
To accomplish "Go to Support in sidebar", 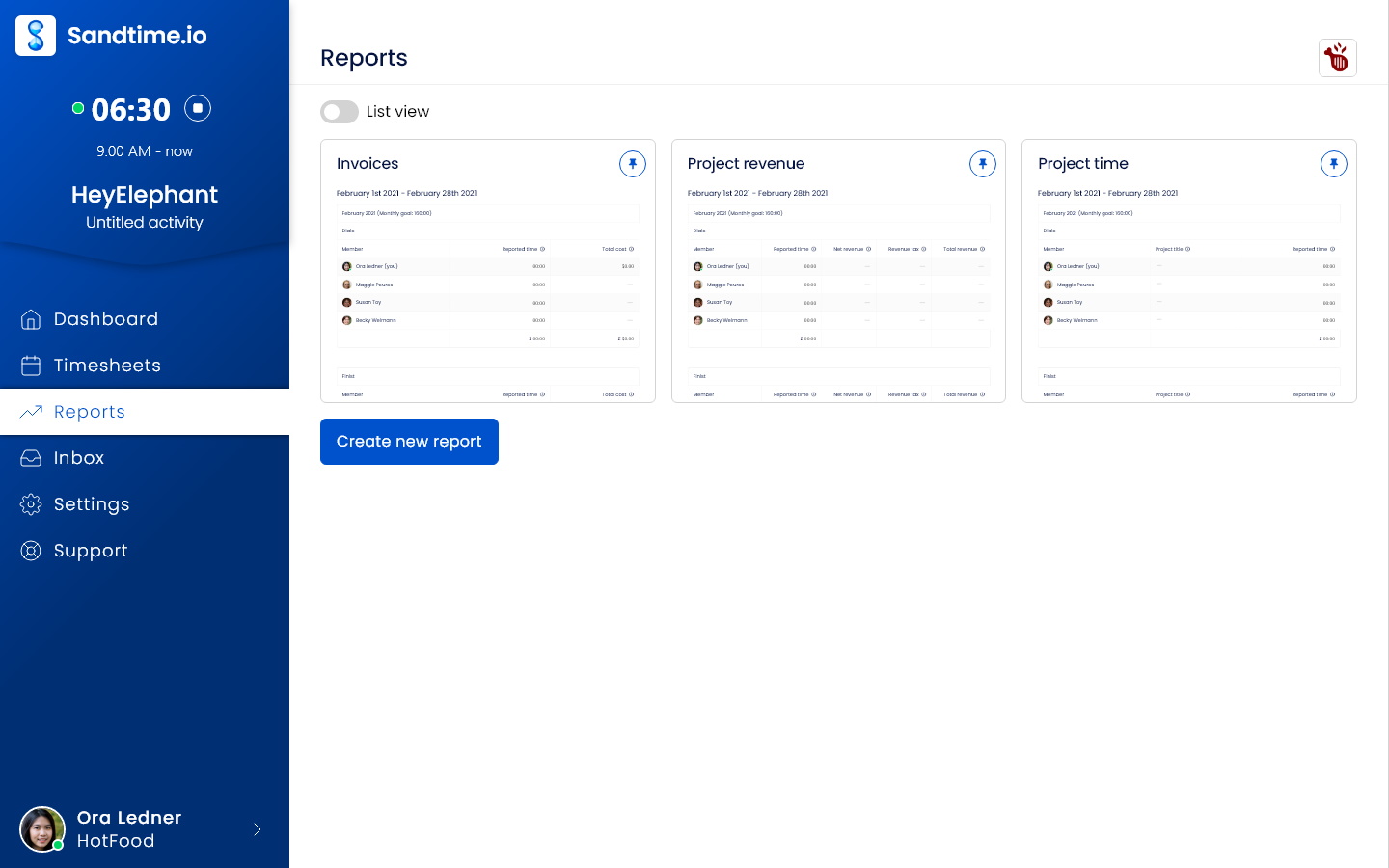I will [91, 551].
